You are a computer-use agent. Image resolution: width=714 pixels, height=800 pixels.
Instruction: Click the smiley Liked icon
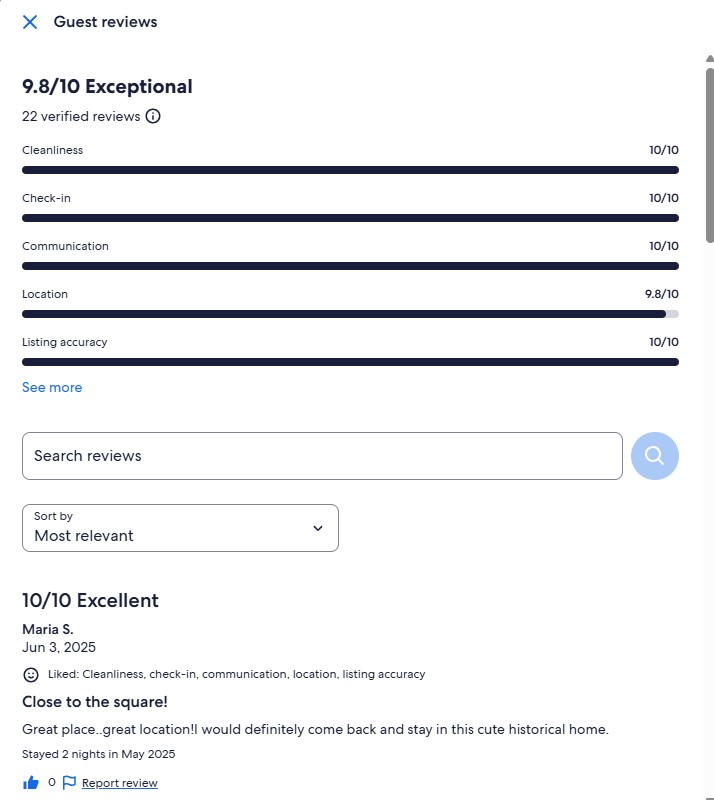tap(31, 674)
